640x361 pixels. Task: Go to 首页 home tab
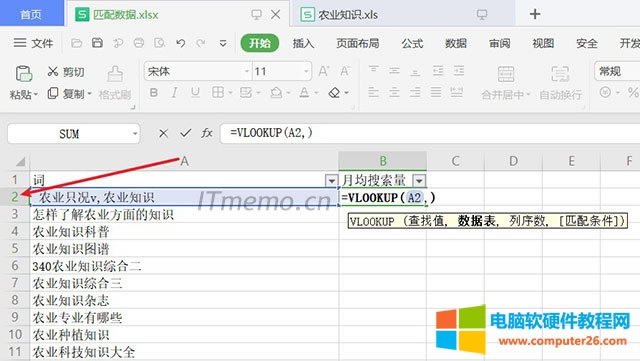31,14
